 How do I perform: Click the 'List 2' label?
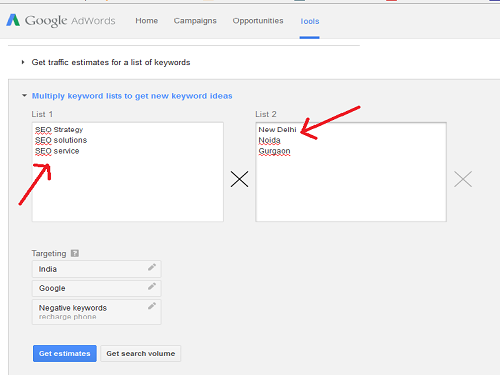[266, 114]
